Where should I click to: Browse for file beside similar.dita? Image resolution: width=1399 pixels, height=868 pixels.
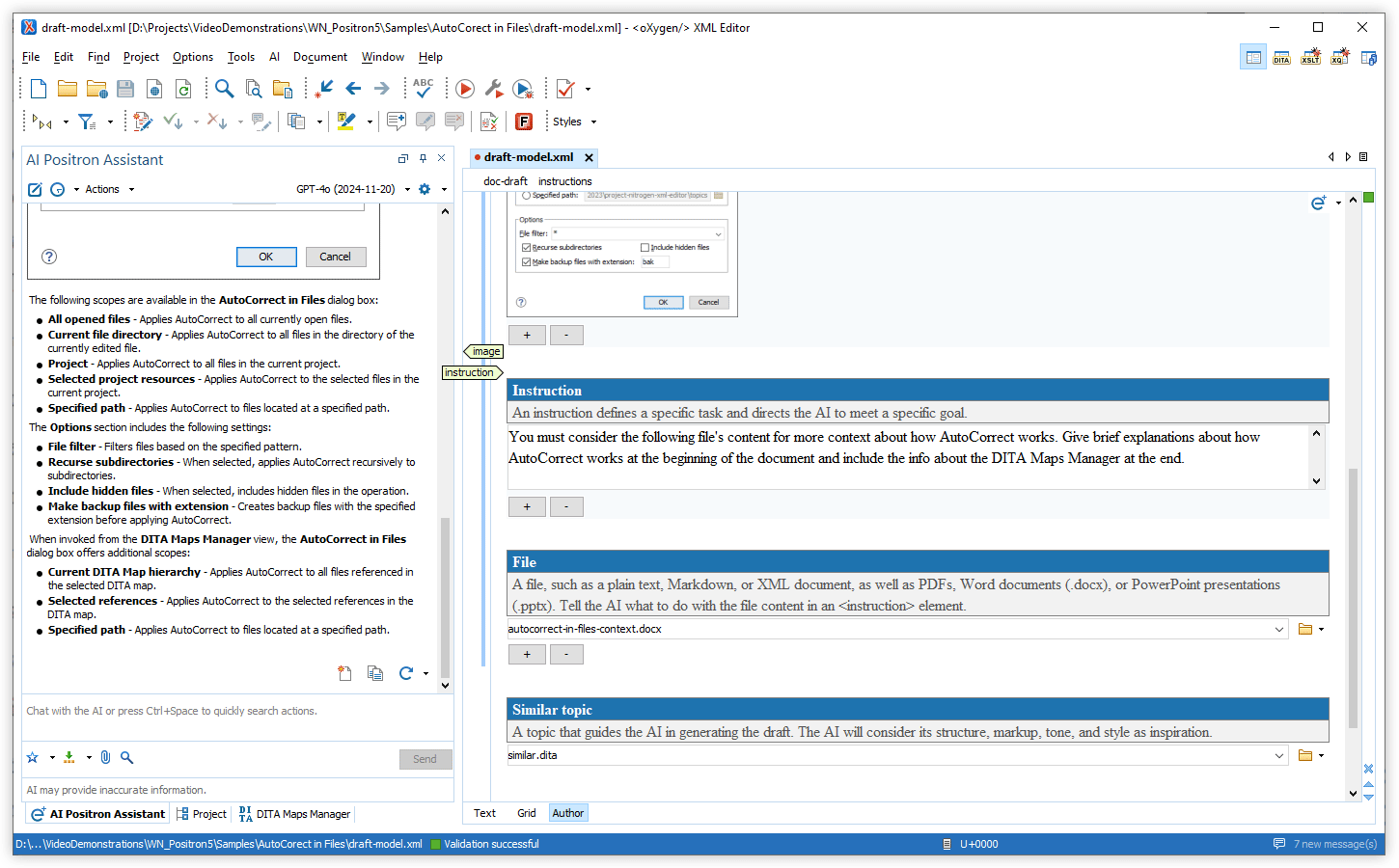[x=1305, y=755]
